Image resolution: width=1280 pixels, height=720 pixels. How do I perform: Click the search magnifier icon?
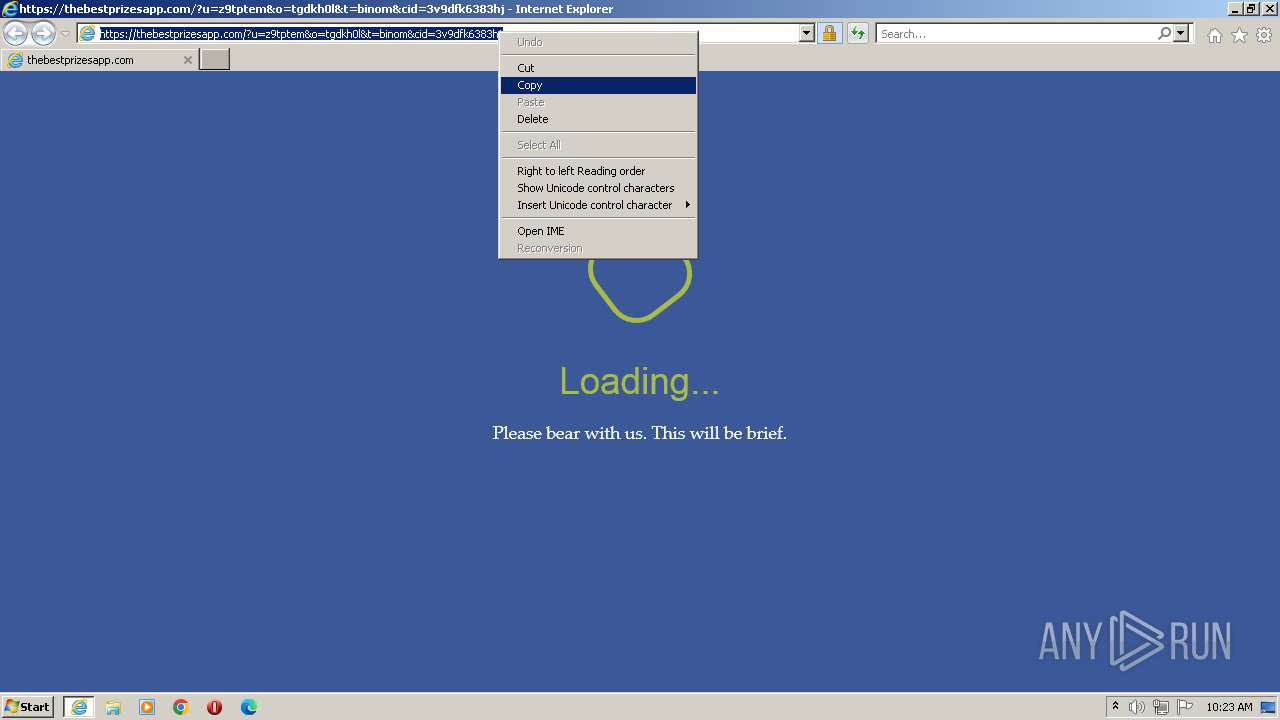(x=1164, y=34)
